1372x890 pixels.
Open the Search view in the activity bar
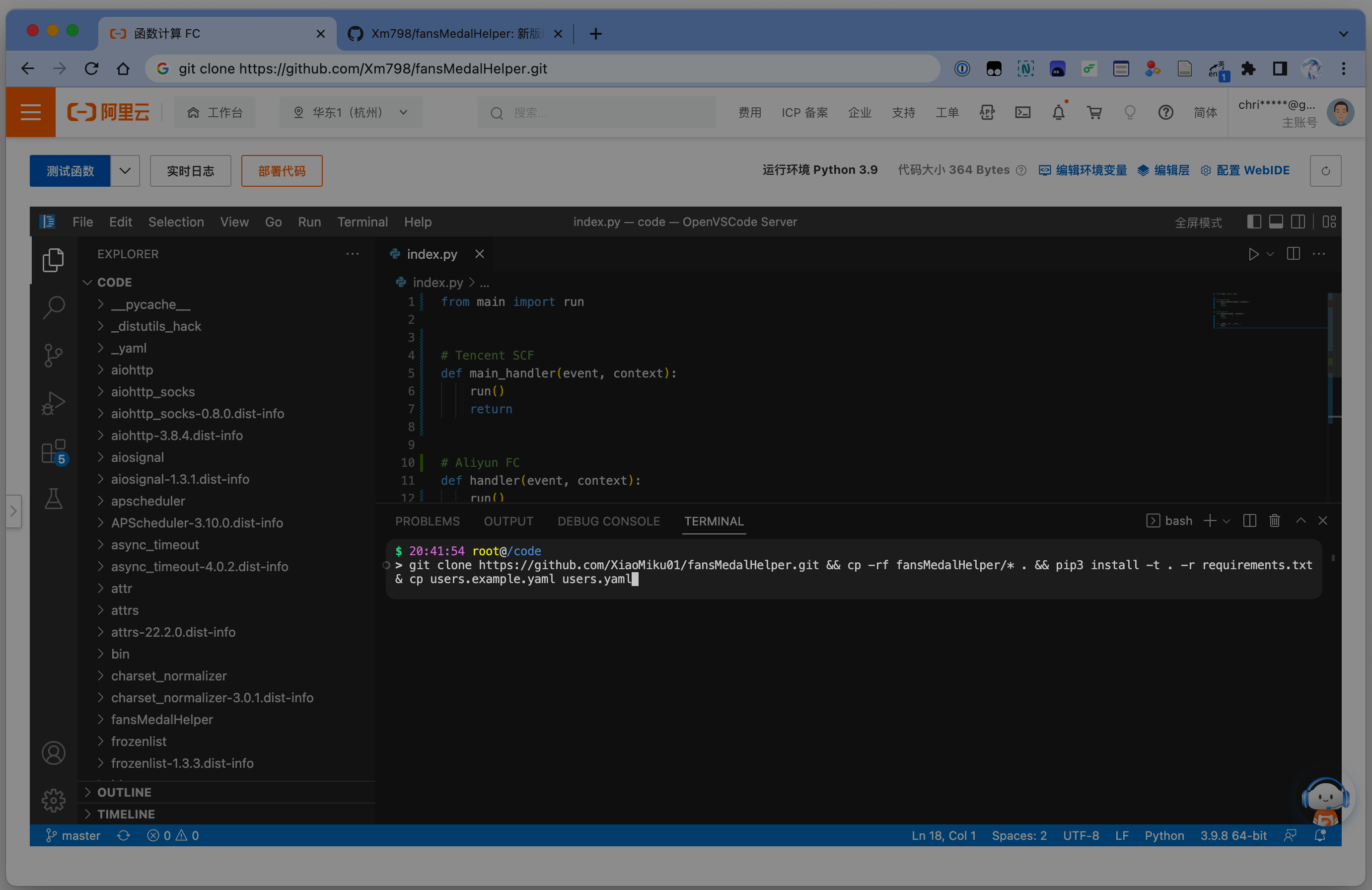53,307
